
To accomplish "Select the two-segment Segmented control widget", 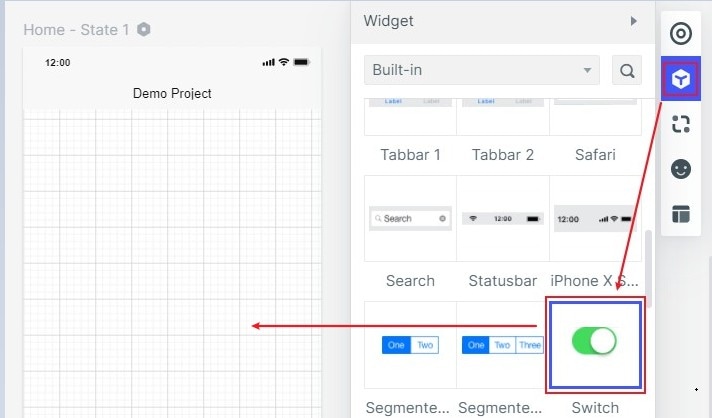I will (x=410, y=345).
